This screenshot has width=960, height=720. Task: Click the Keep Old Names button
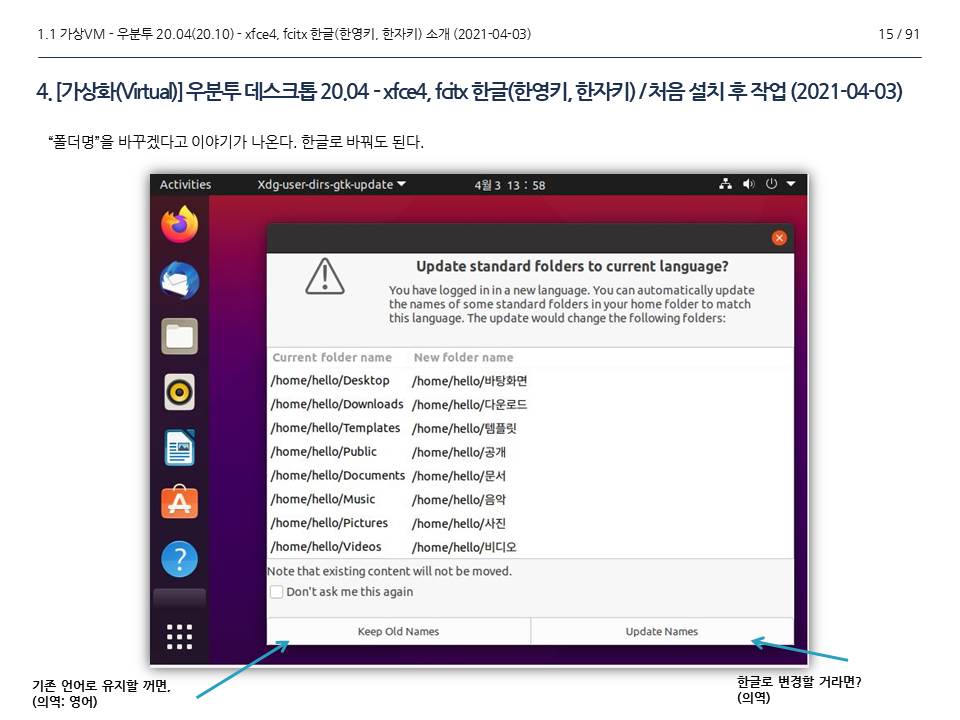tap(399, 631)
